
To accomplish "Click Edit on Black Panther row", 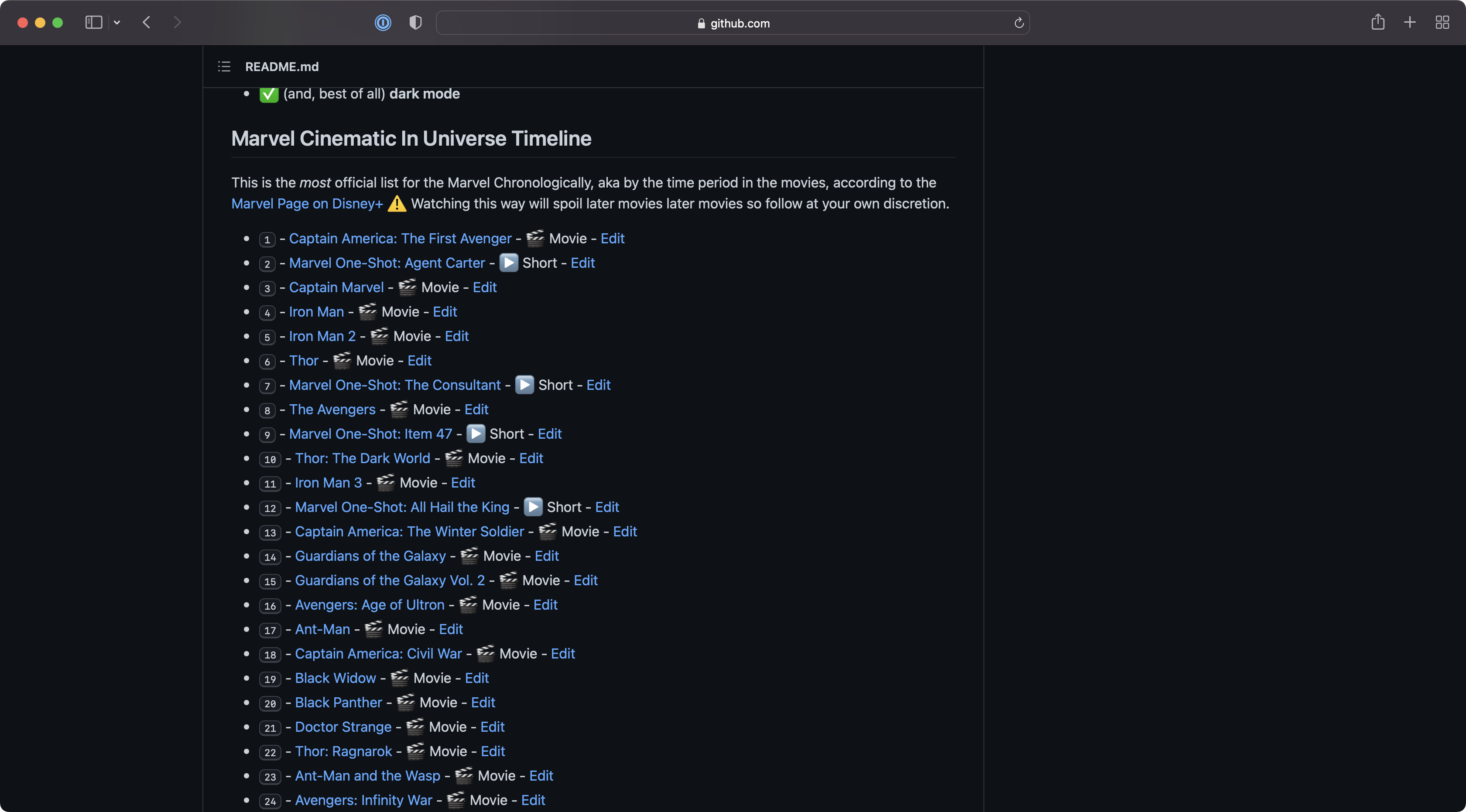I will click(x=483, y=703).
